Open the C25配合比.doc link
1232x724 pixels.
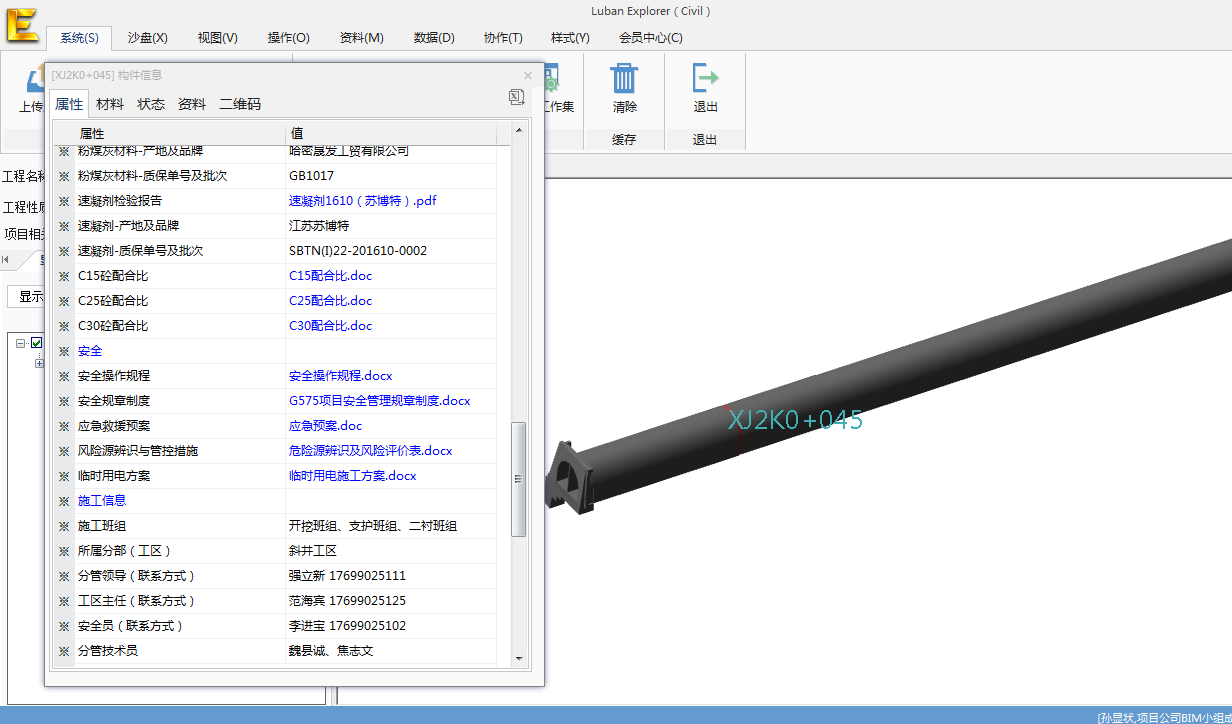tap(331, 301)
